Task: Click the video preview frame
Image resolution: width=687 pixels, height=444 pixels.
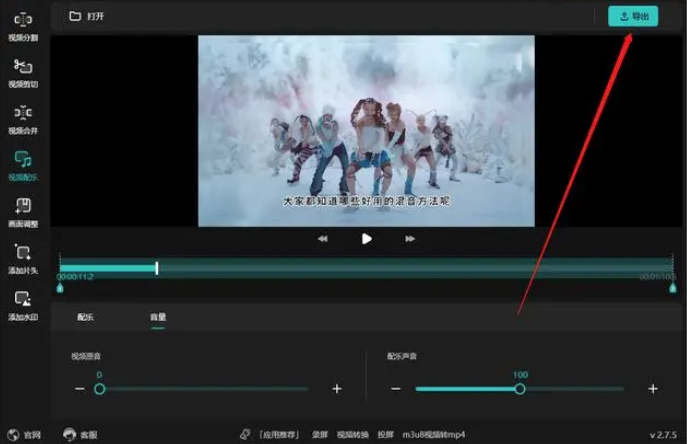Action: click(x=366, y=131)
